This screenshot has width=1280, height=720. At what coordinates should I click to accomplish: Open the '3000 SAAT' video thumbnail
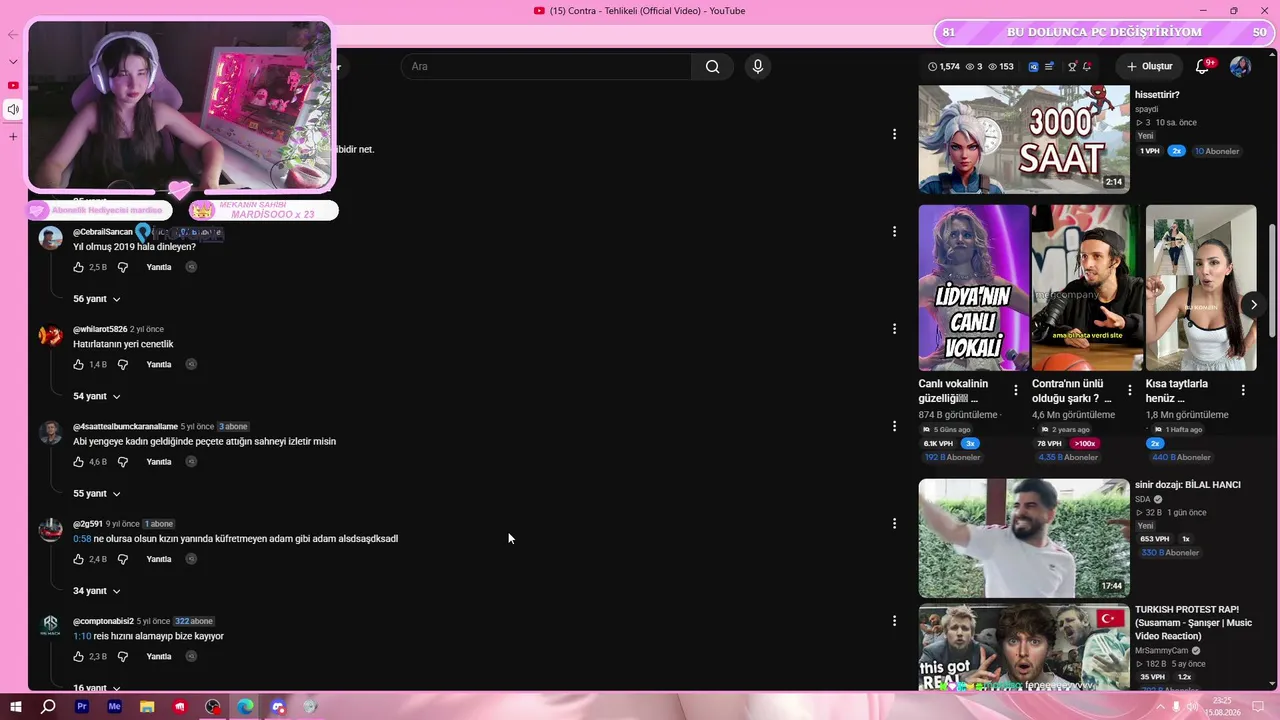pos(1024,139)
